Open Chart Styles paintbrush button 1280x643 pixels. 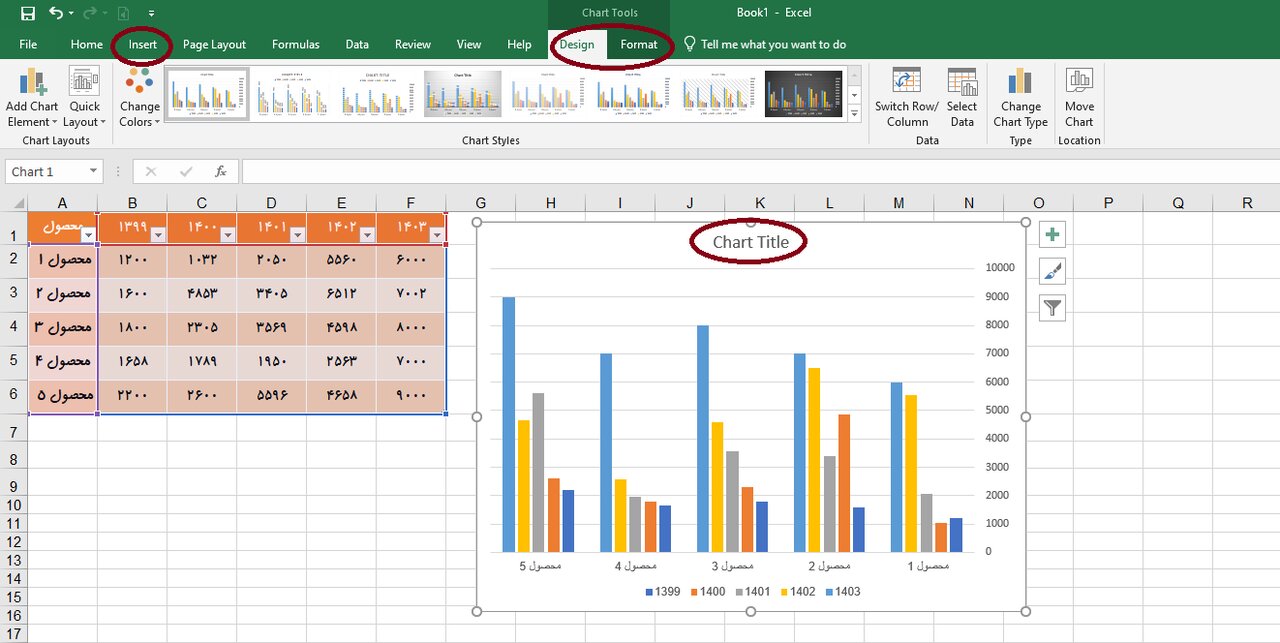point(1052,271)
